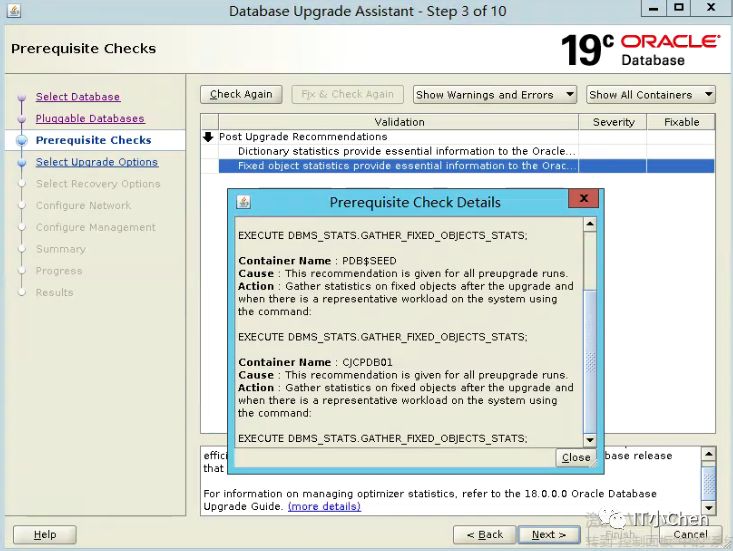The width and height of the screenshot is (733, 551).
Task: Click the Fixable column header
Action: click(681, 122)
